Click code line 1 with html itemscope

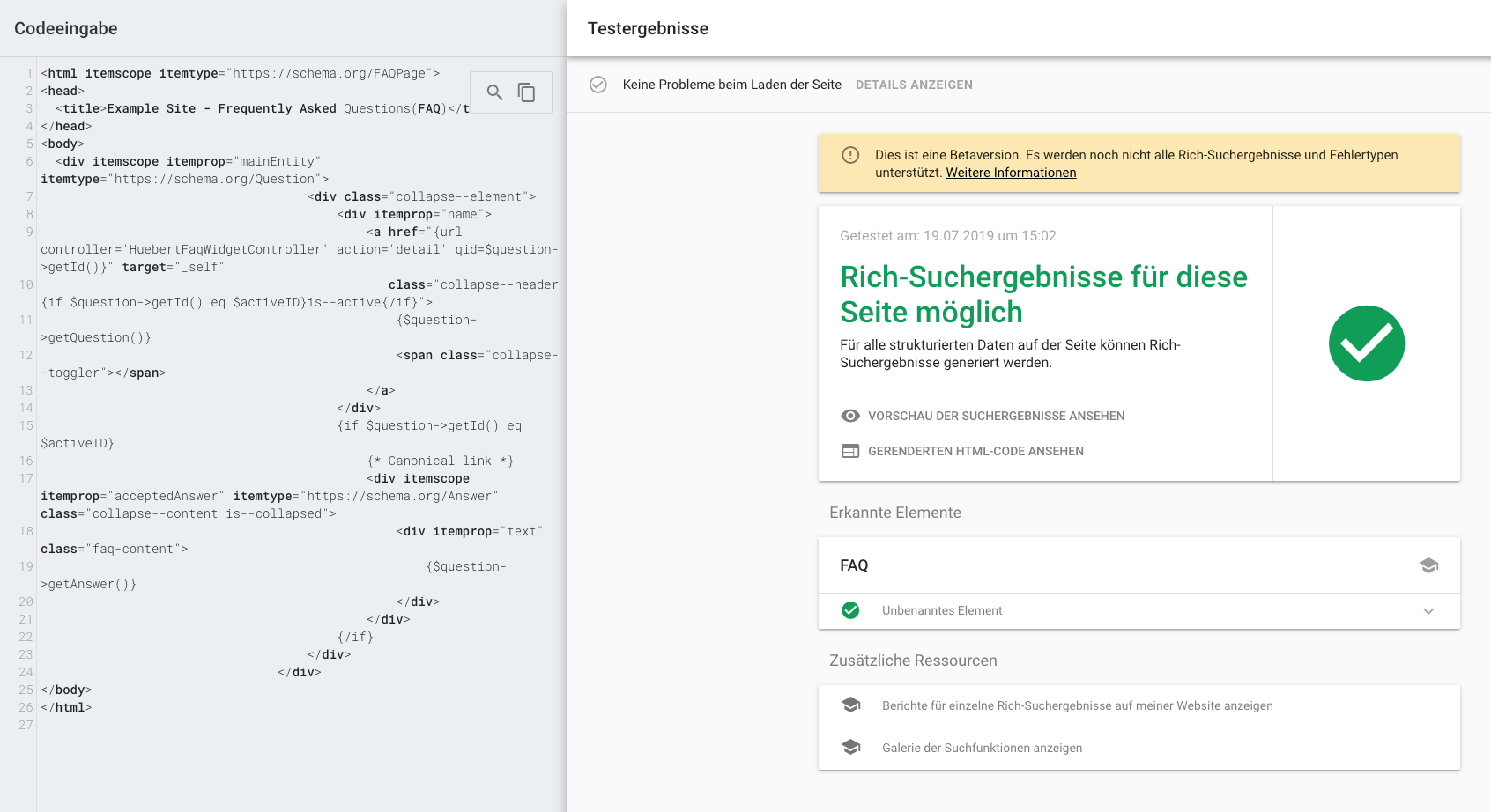(240, 73)
